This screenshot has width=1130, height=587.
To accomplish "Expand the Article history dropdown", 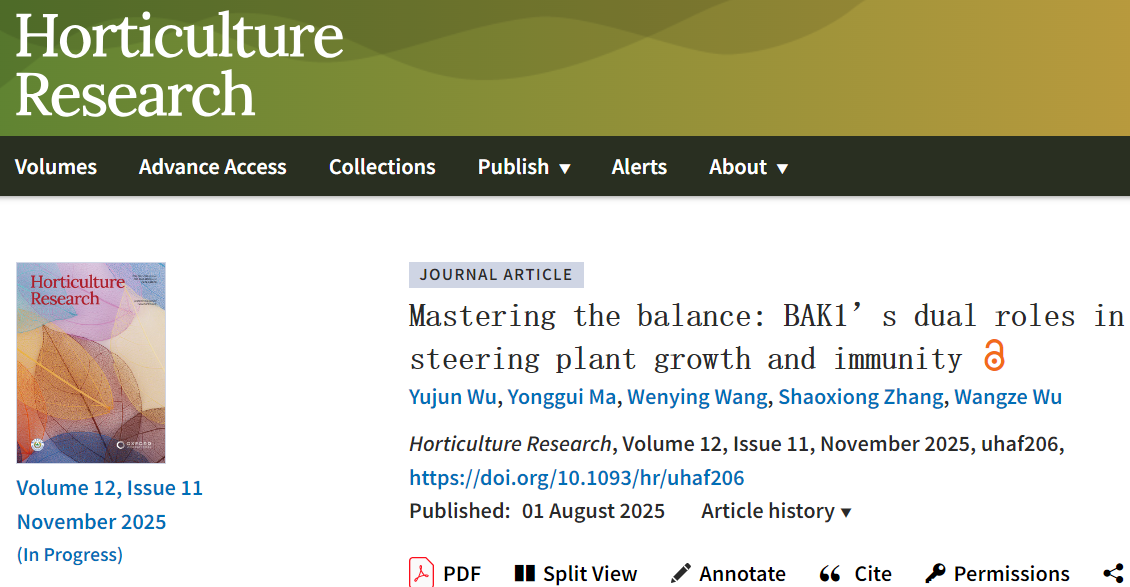I will pos(776,511).
